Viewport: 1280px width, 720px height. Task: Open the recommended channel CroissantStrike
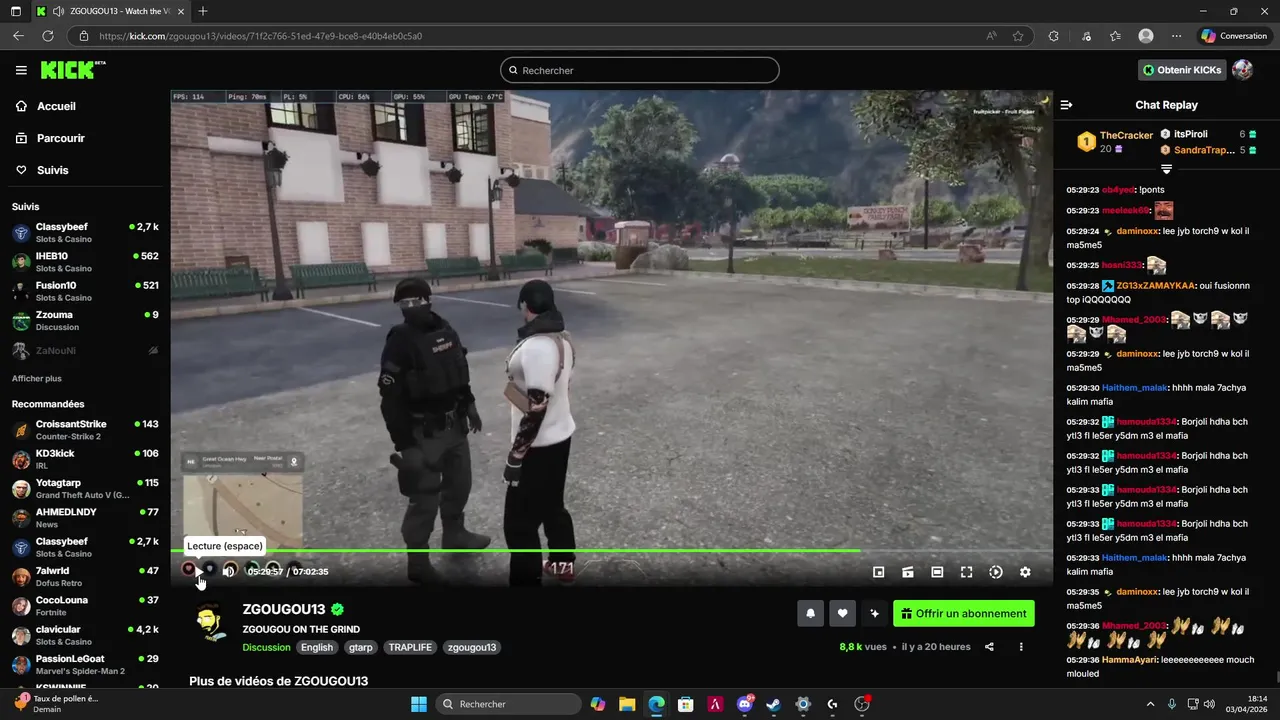pos(85,430)
